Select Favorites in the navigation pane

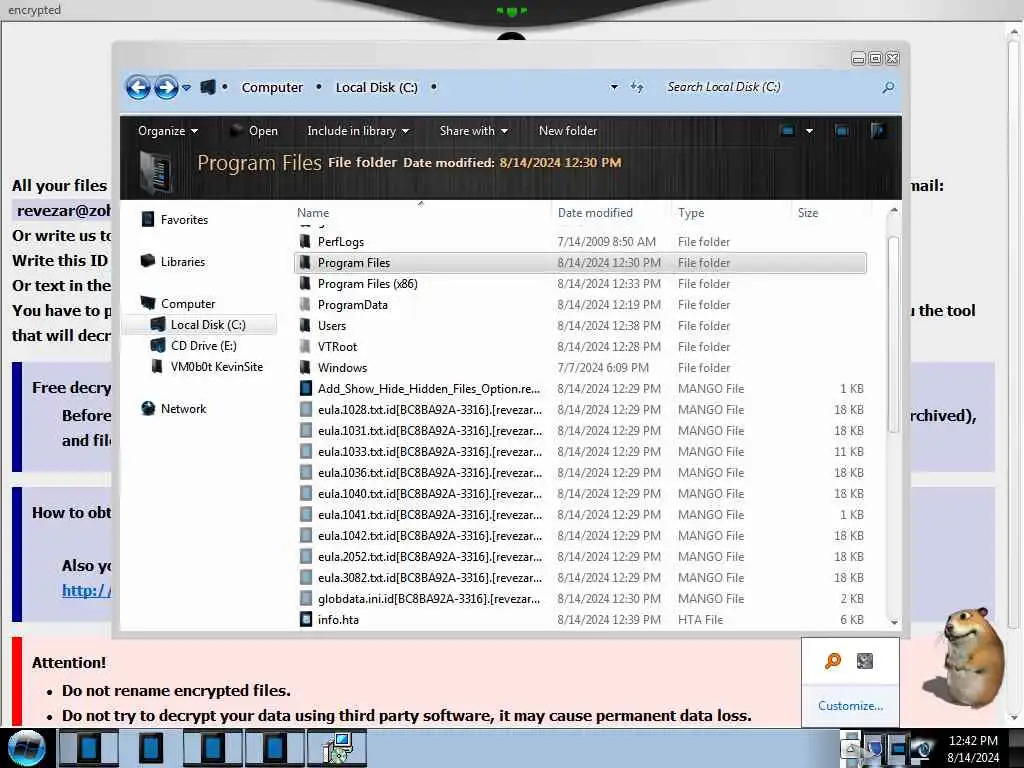(175, 219)
